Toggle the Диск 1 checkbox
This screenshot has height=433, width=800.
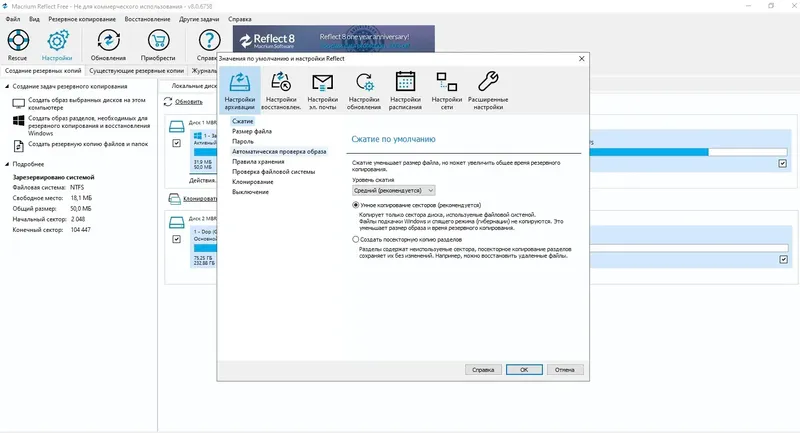pos(177,143)
